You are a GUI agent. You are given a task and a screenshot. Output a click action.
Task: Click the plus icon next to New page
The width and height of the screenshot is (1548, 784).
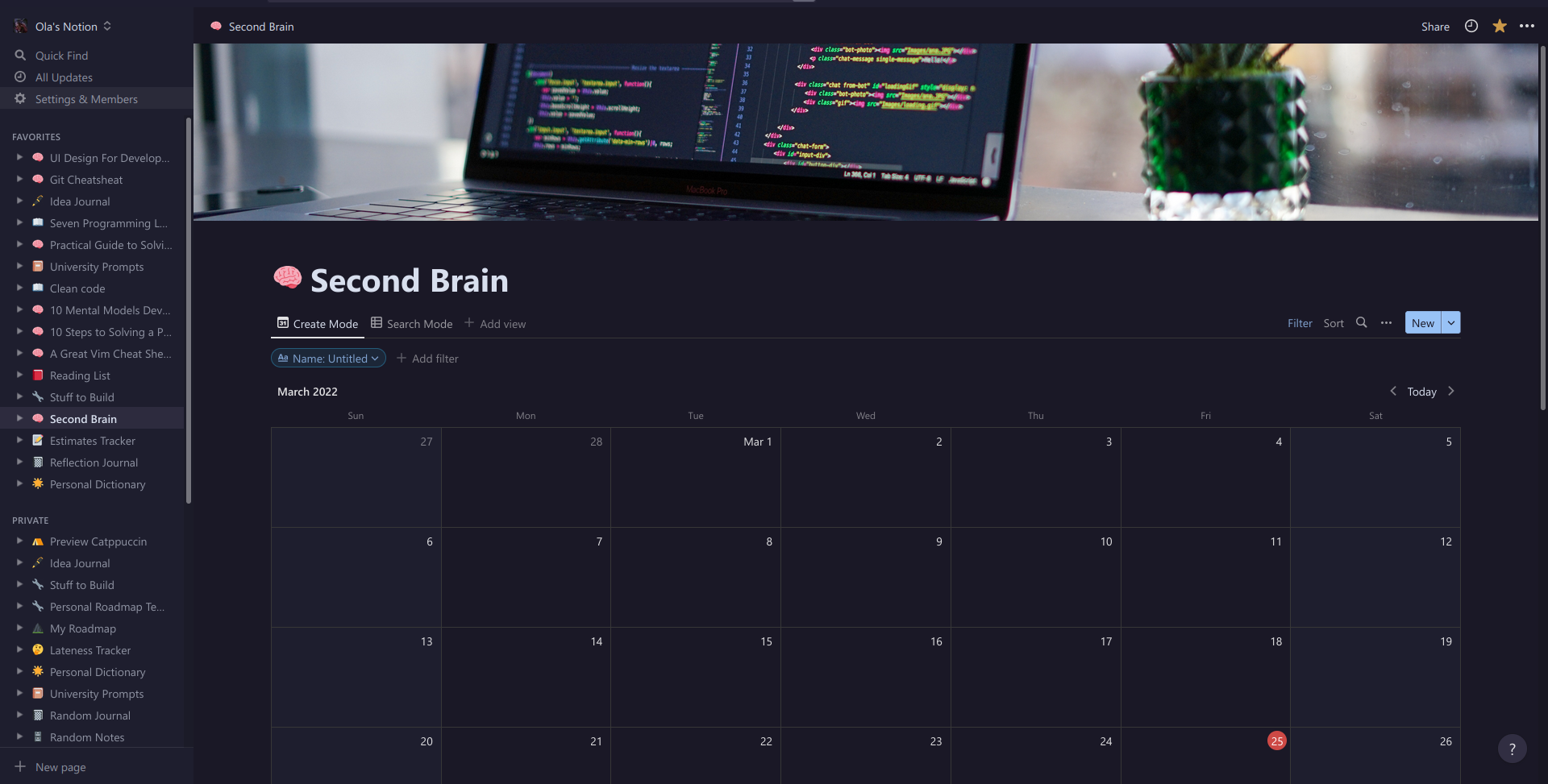(20, 766)
